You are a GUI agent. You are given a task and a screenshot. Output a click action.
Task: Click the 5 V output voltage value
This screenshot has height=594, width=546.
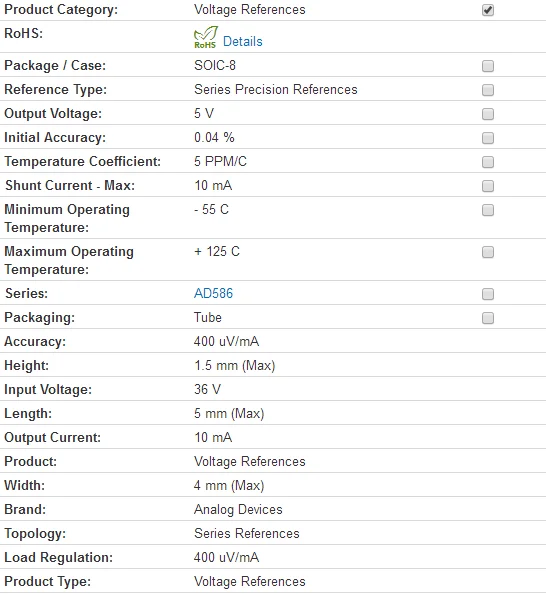[204, 113]
